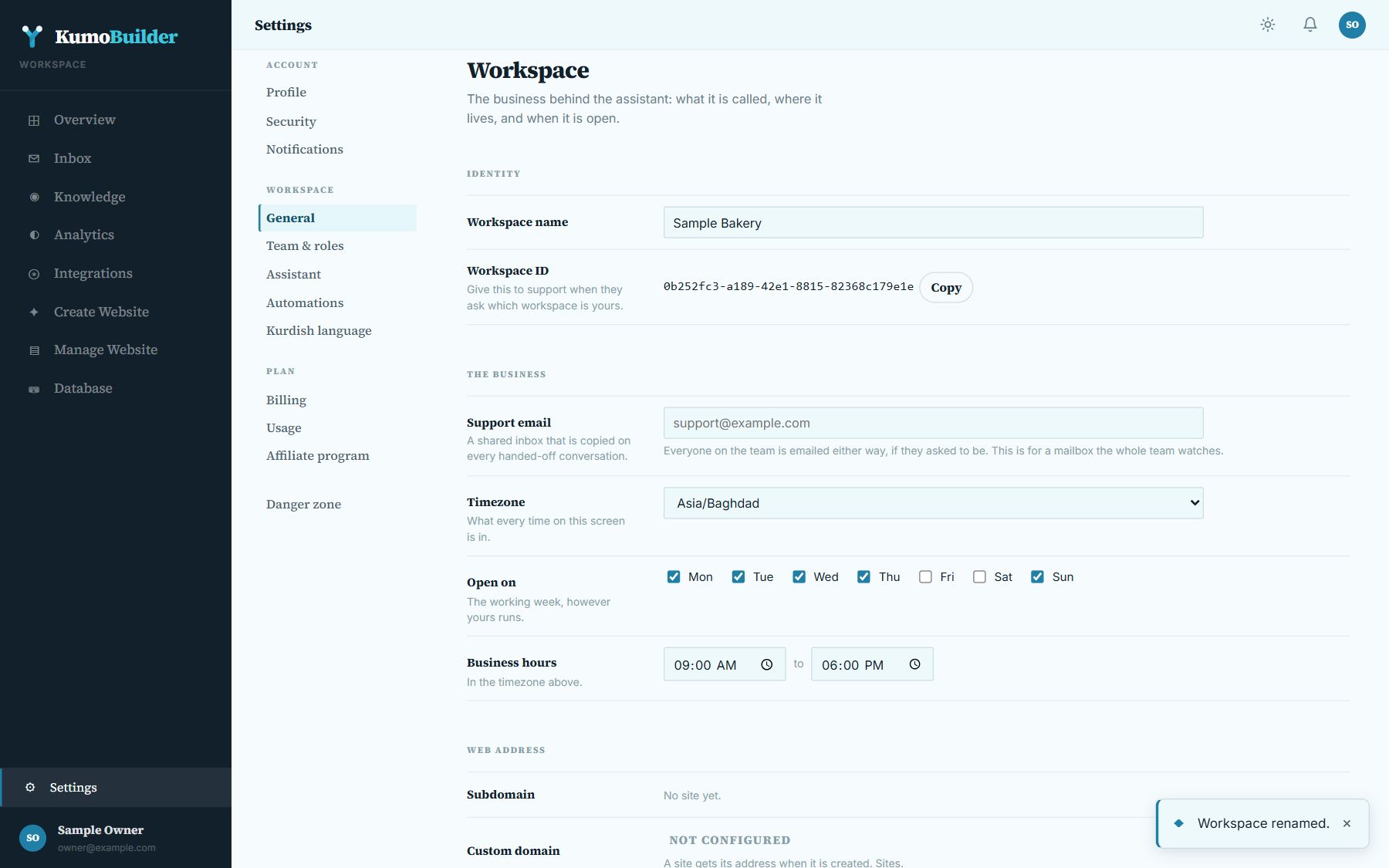Uncheck the Mon checkbox
The width and height of the screenshot is (1389, 868).
pos(674,577)
